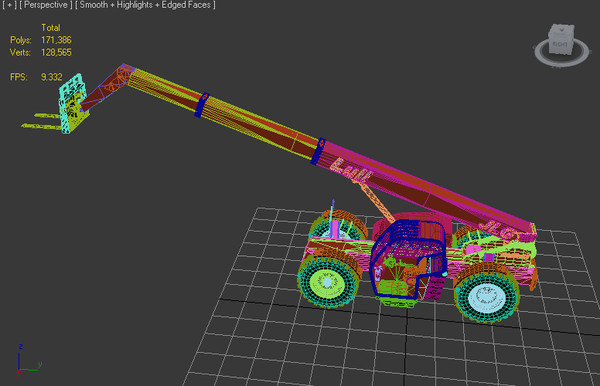This screenshot has width=600, height=386.
Task: Select the magenta boom section labeled Lull
Action: (x=425, y=189)
